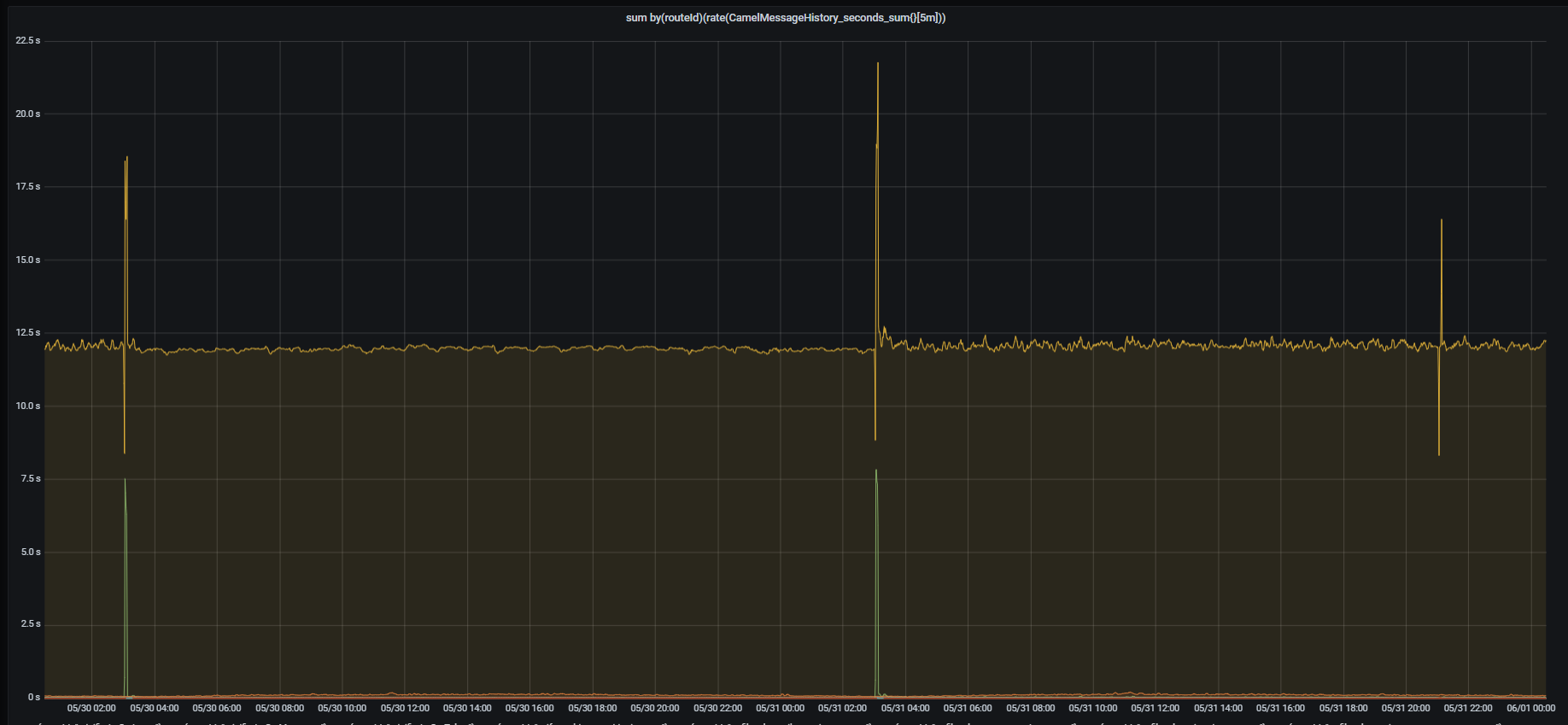
Task: Click the 06/01 00:00 time axis label
Action: click(x=1530, y=708)
